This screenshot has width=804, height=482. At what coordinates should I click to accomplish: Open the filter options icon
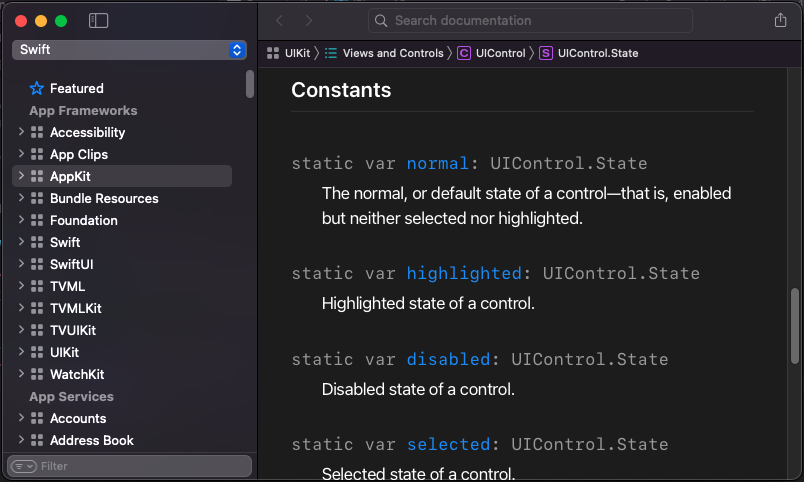24,466
